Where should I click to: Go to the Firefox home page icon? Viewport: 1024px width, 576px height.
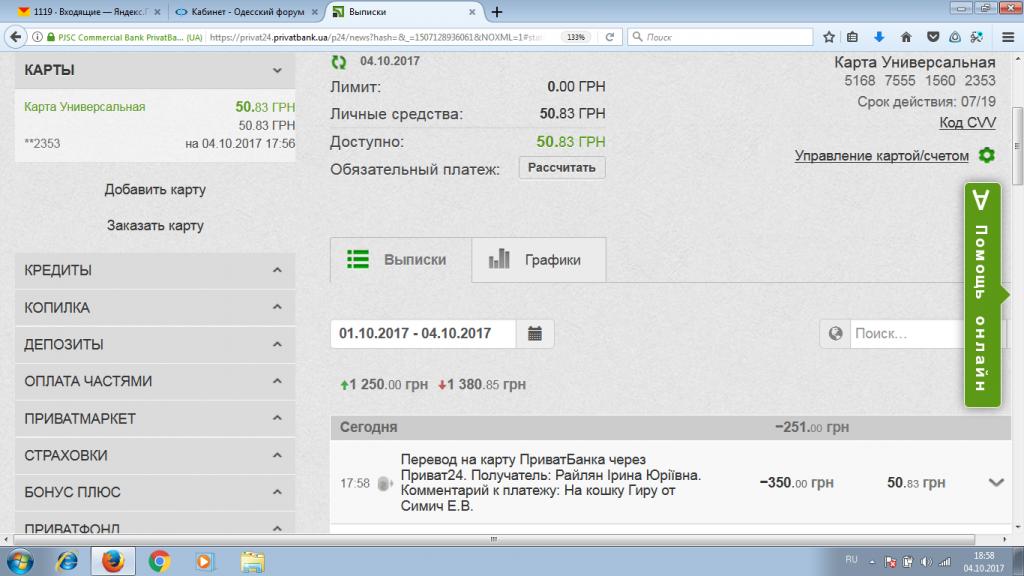point(906,37)
